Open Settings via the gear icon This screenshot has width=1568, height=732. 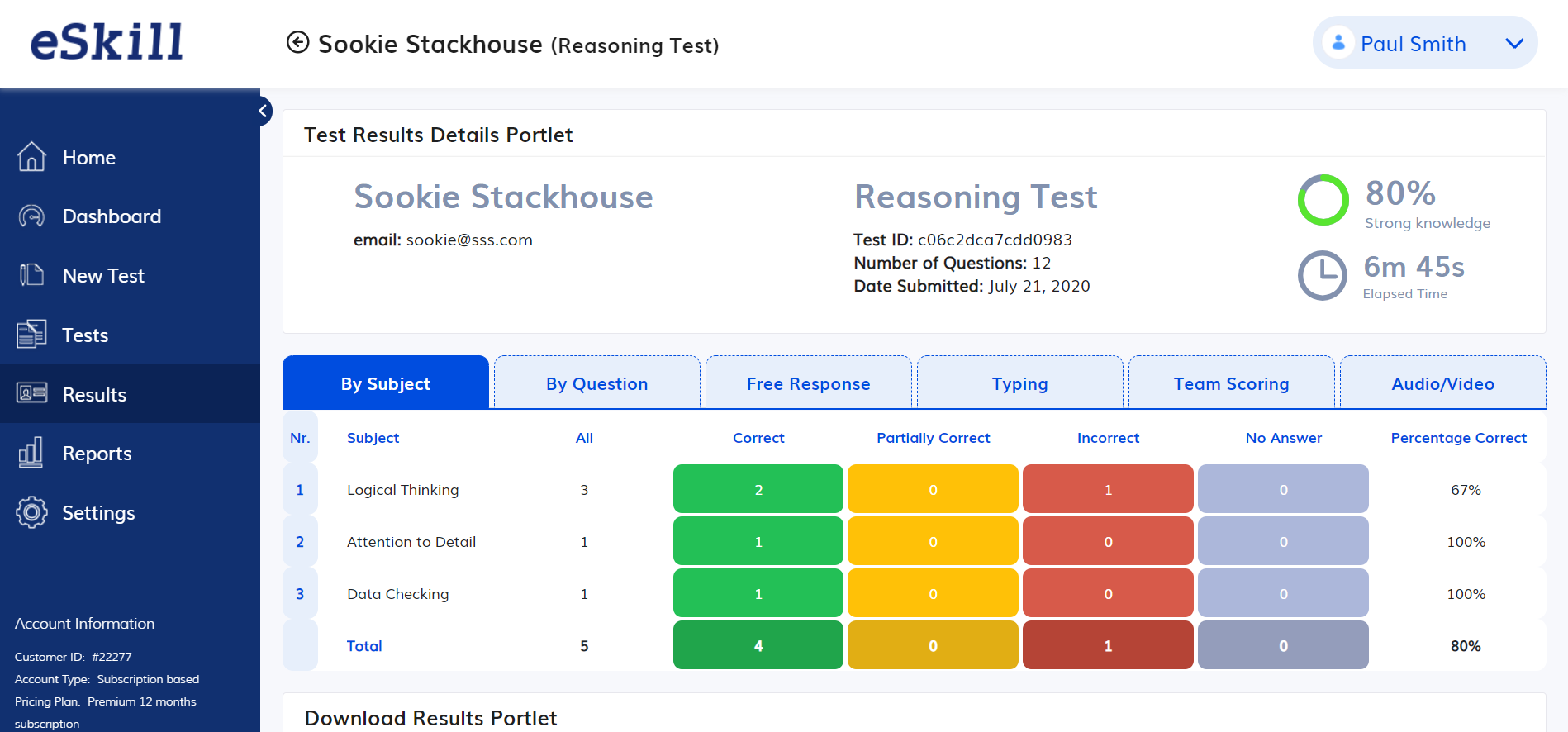click(x=31, y=512)
